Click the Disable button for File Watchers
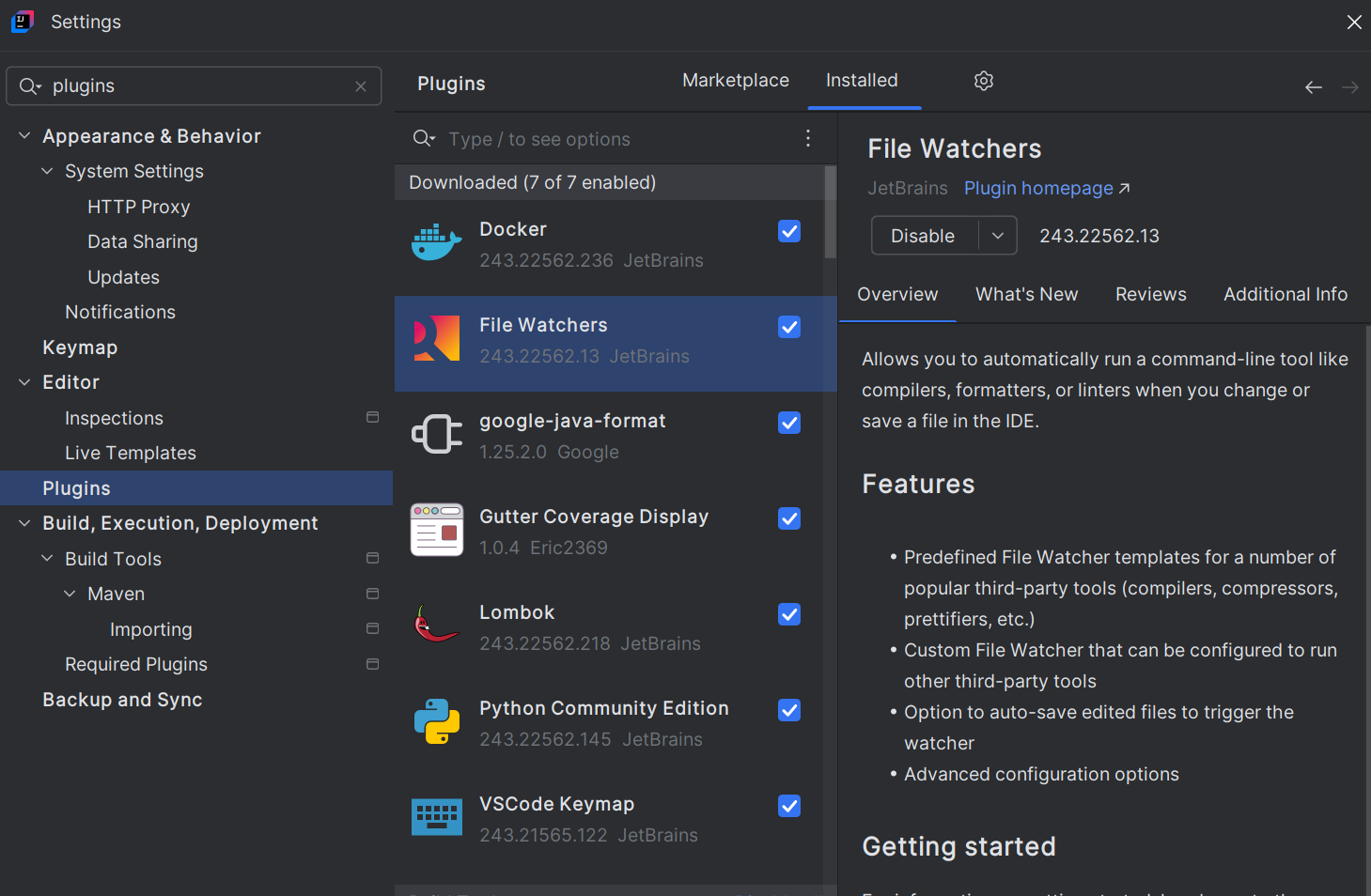The height and width of the screenshot is (896, 1371). coord(923,236)
